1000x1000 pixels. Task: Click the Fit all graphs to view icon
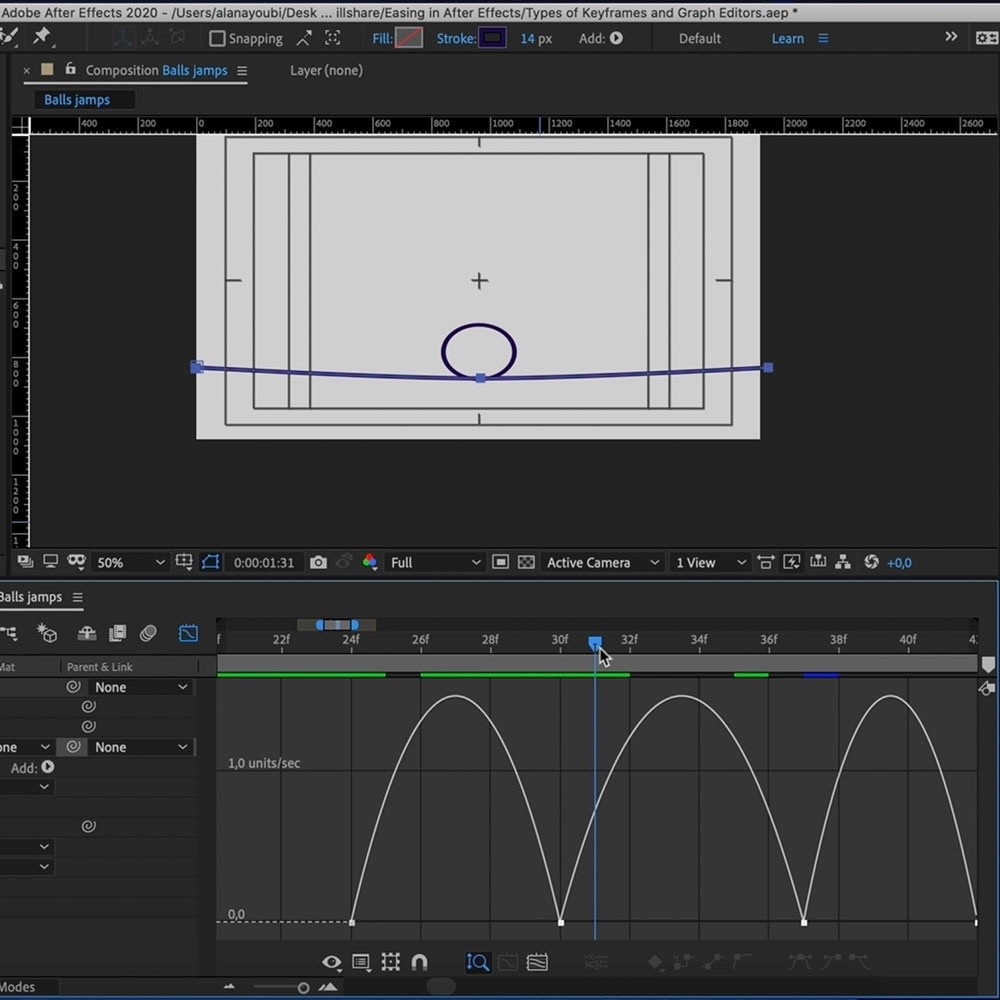tap(537, 962)
